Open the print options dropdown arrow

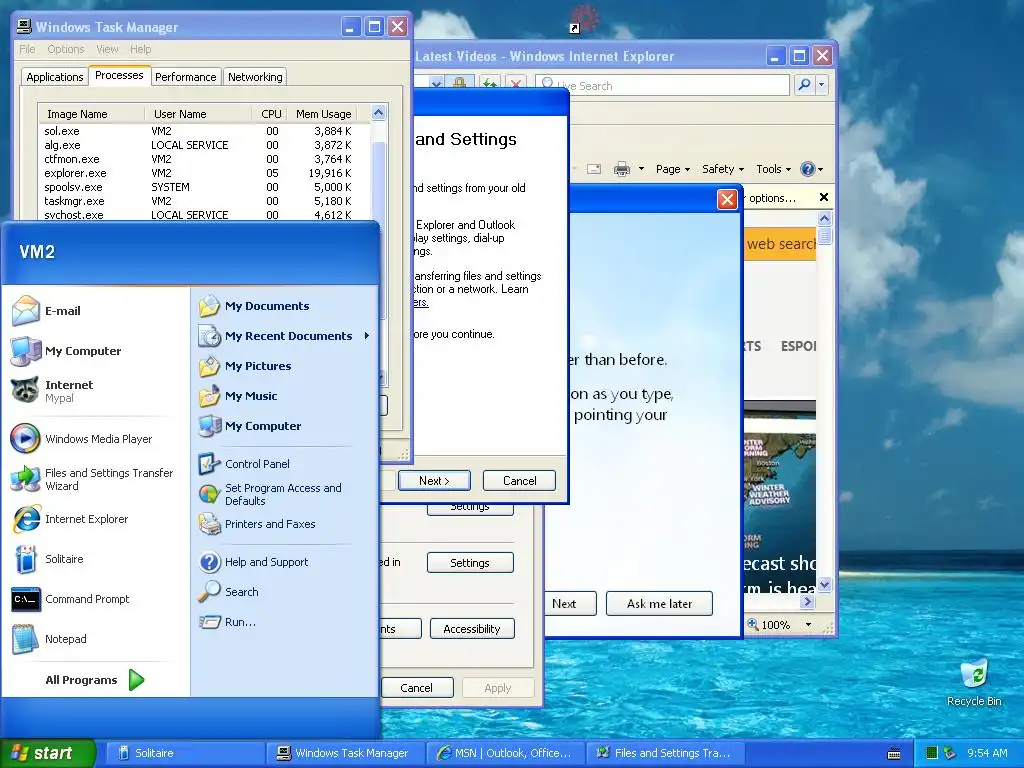tap(641, 169)
